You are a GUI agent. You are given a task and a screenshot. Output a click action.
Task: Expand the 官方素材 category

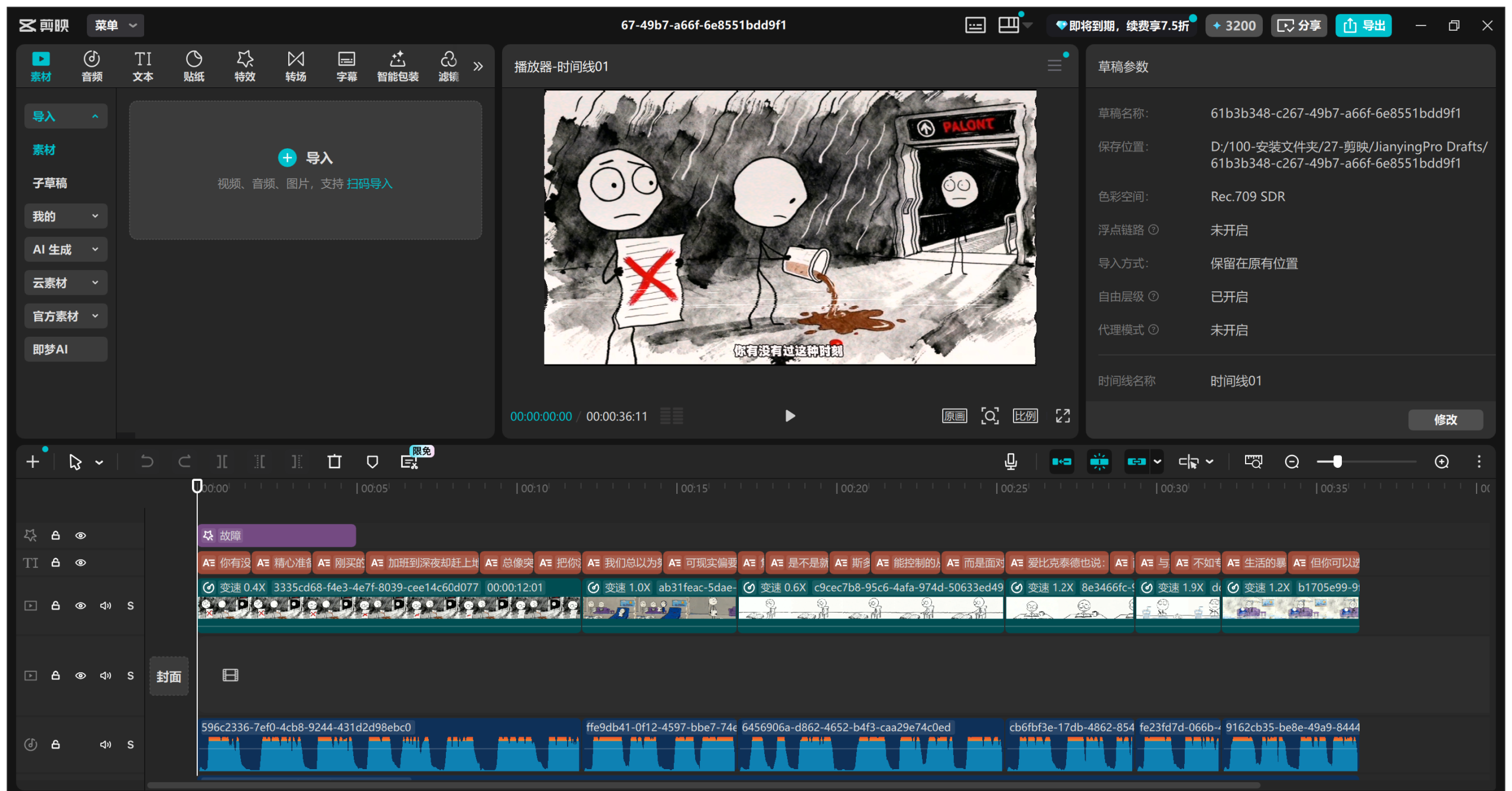[66, 316]
